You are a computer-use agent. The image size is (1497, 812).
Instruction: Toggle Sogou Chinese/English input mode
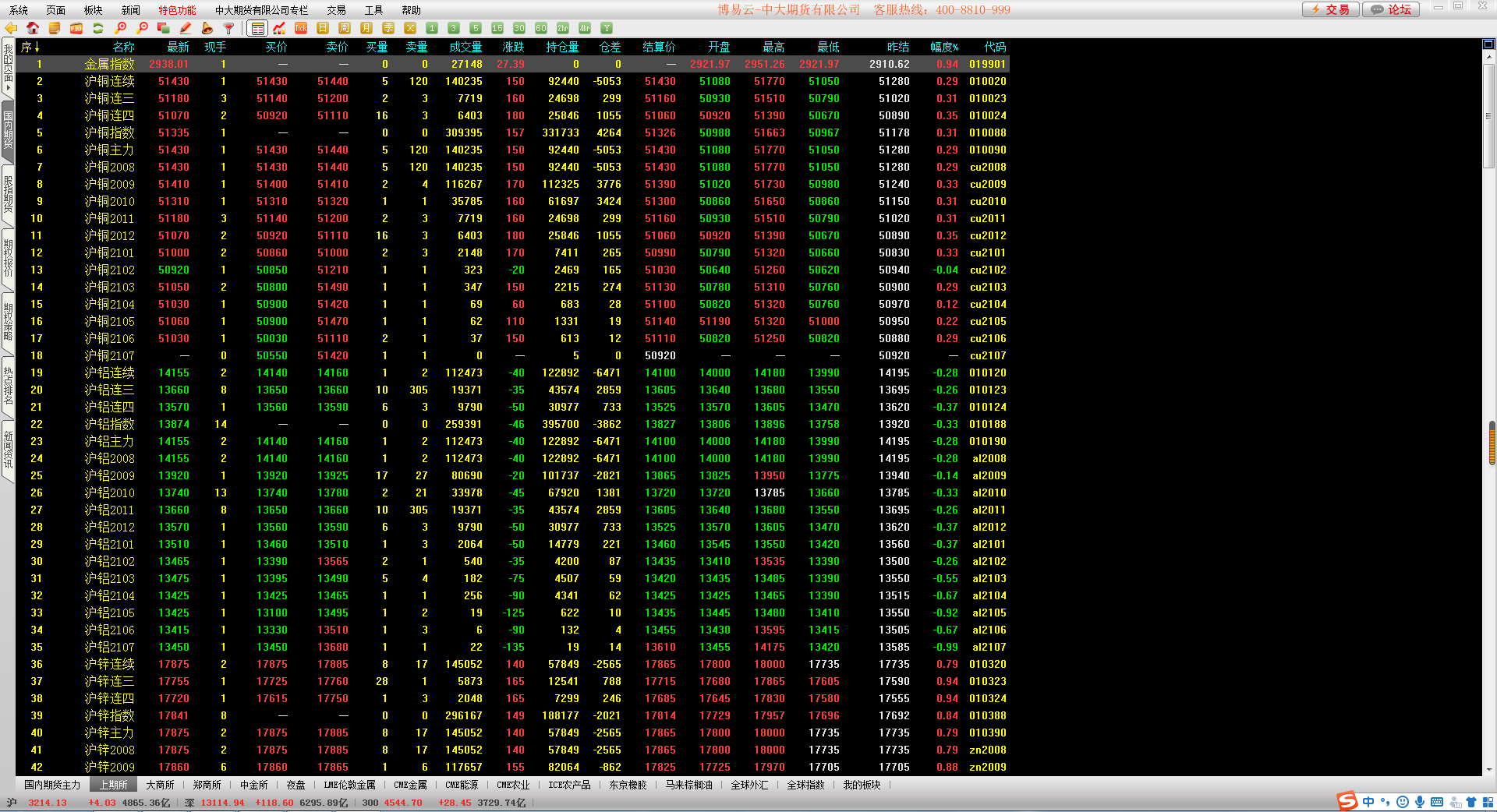1368,802
